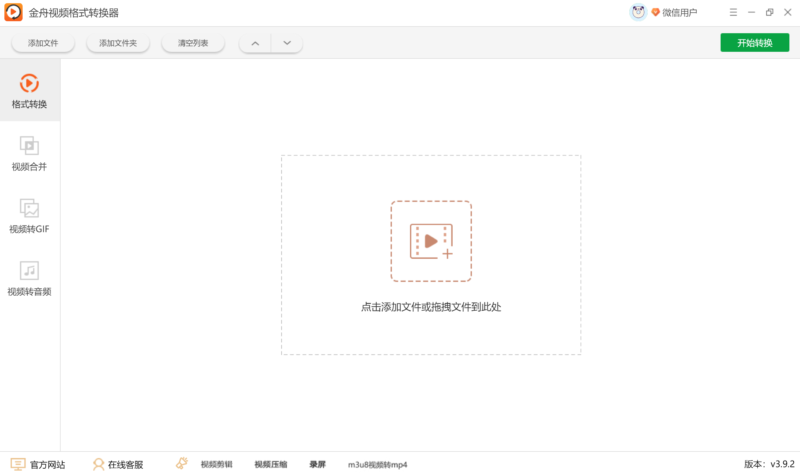Move the file up with up chevron
Image resolution: width=800 pixels, height=474 pixels.
pos(255,43)
